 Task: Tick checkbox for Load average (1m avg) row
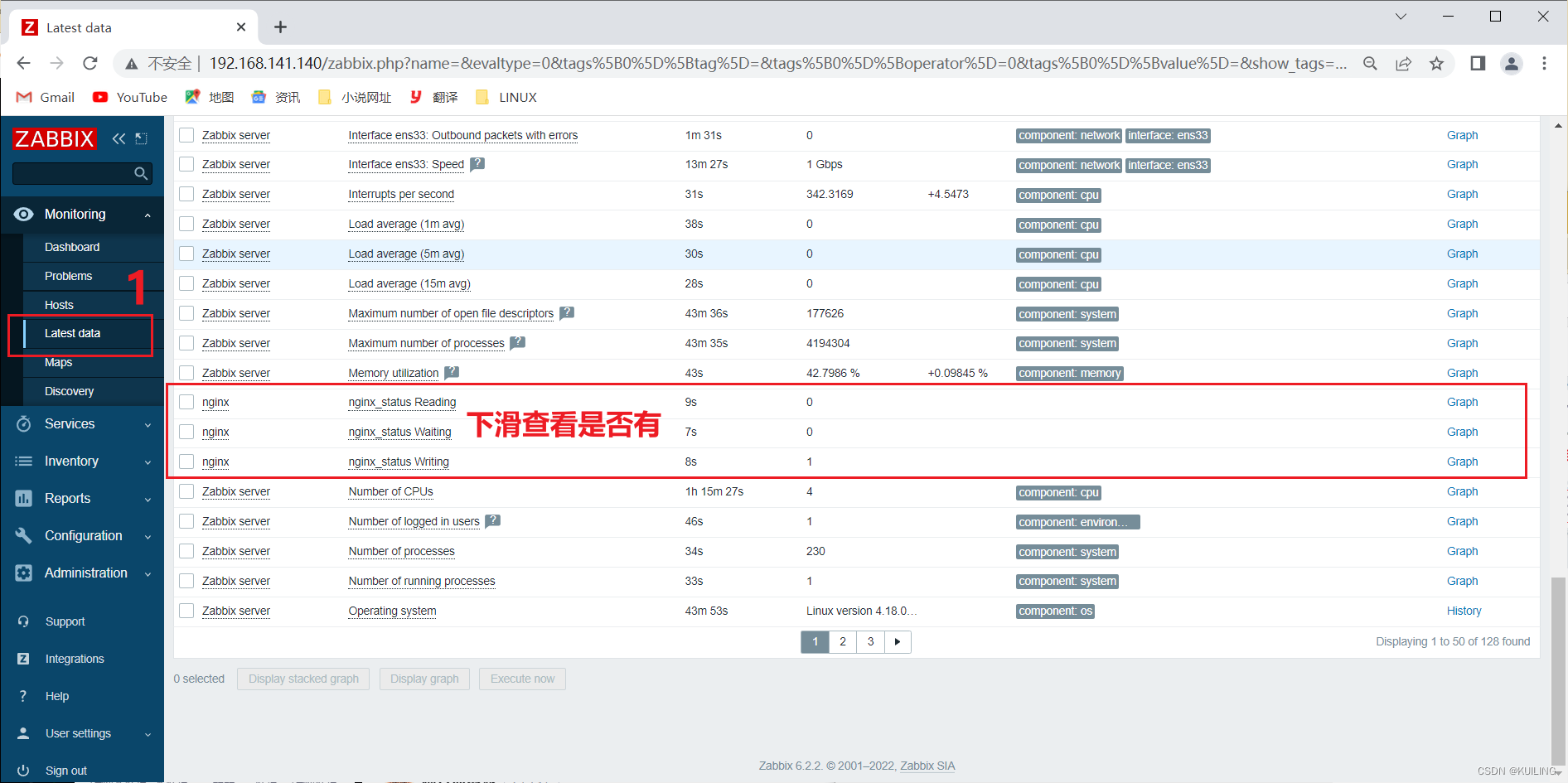pos(186,224)
